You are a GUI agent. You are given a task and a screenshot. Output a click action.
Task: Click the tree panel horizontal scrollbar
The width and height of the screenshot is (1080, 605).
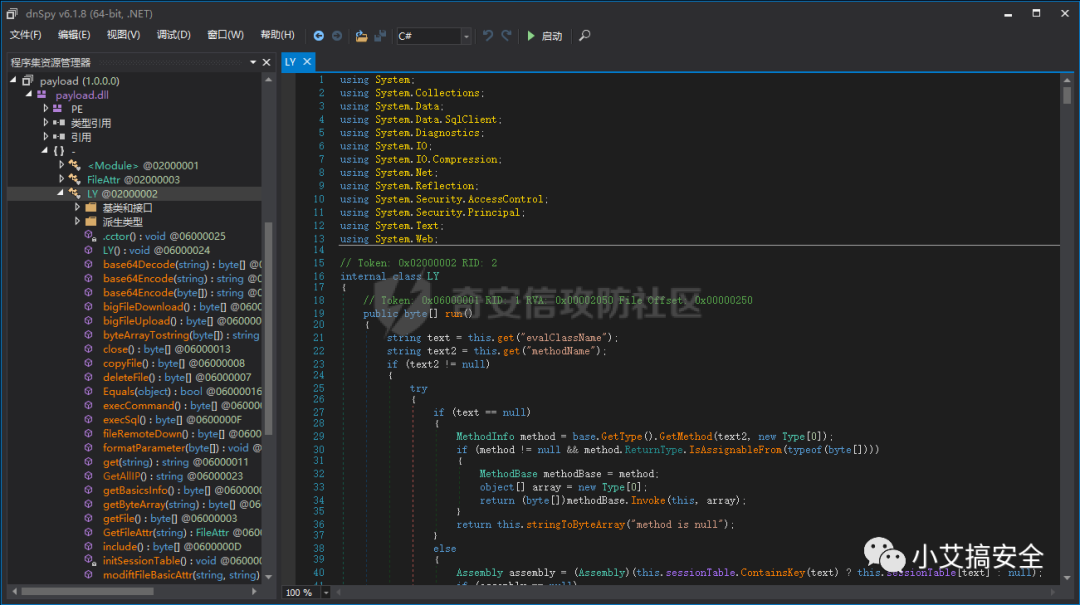click(x=87, y=591)
